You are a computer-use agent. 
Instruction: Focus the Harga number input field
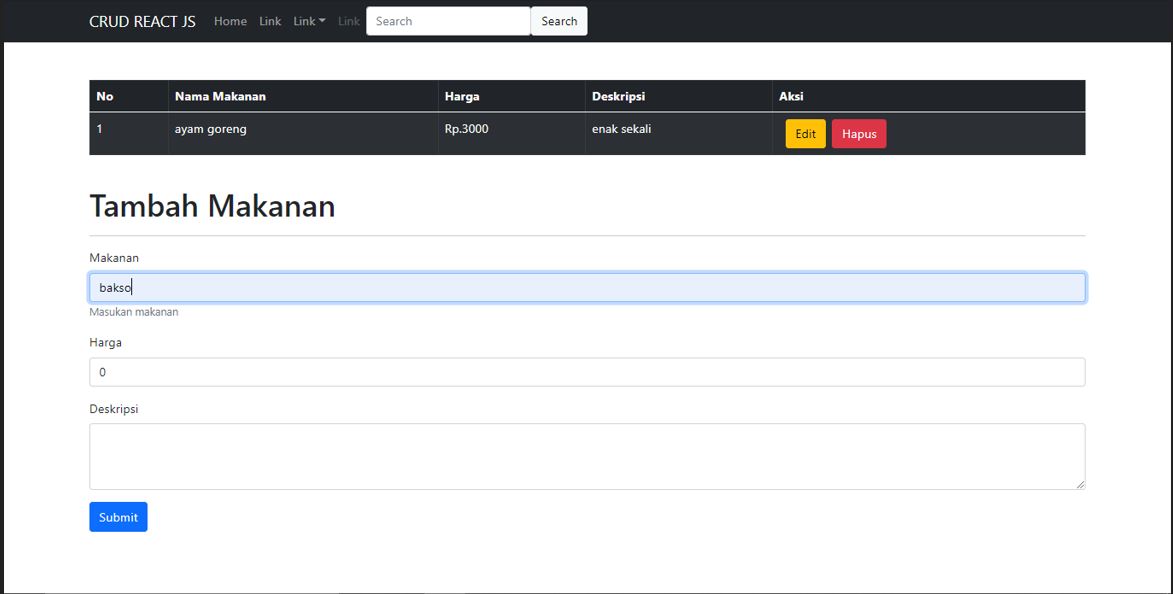[x=587, y=372]
